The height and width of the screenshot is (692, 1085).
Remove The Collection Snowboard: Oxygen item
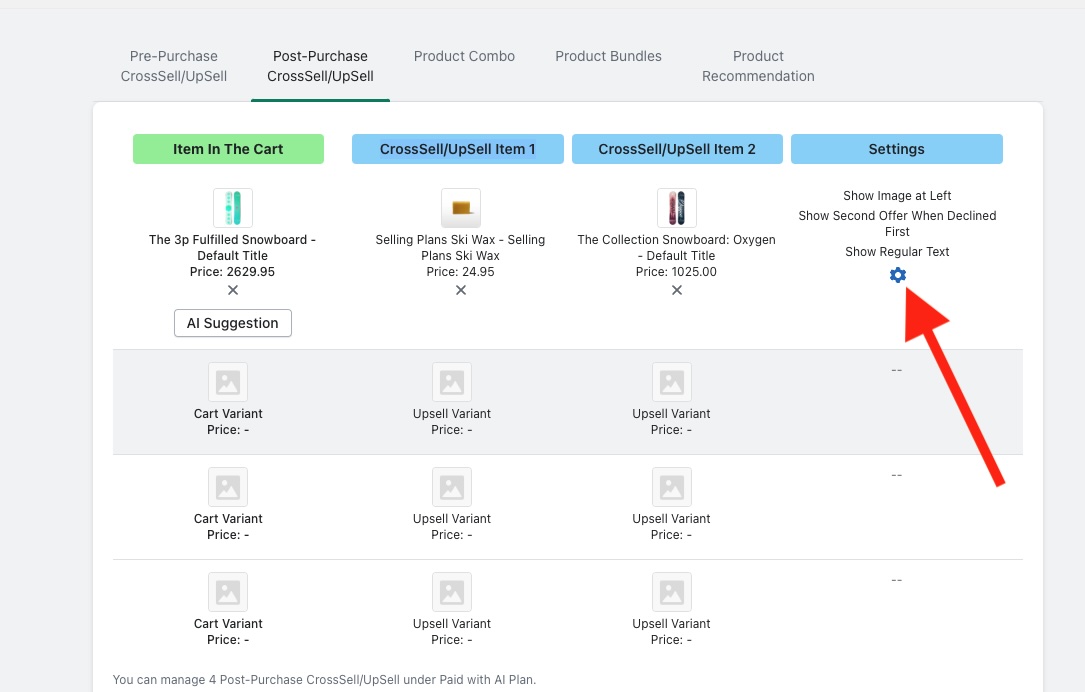click(677, 290)
